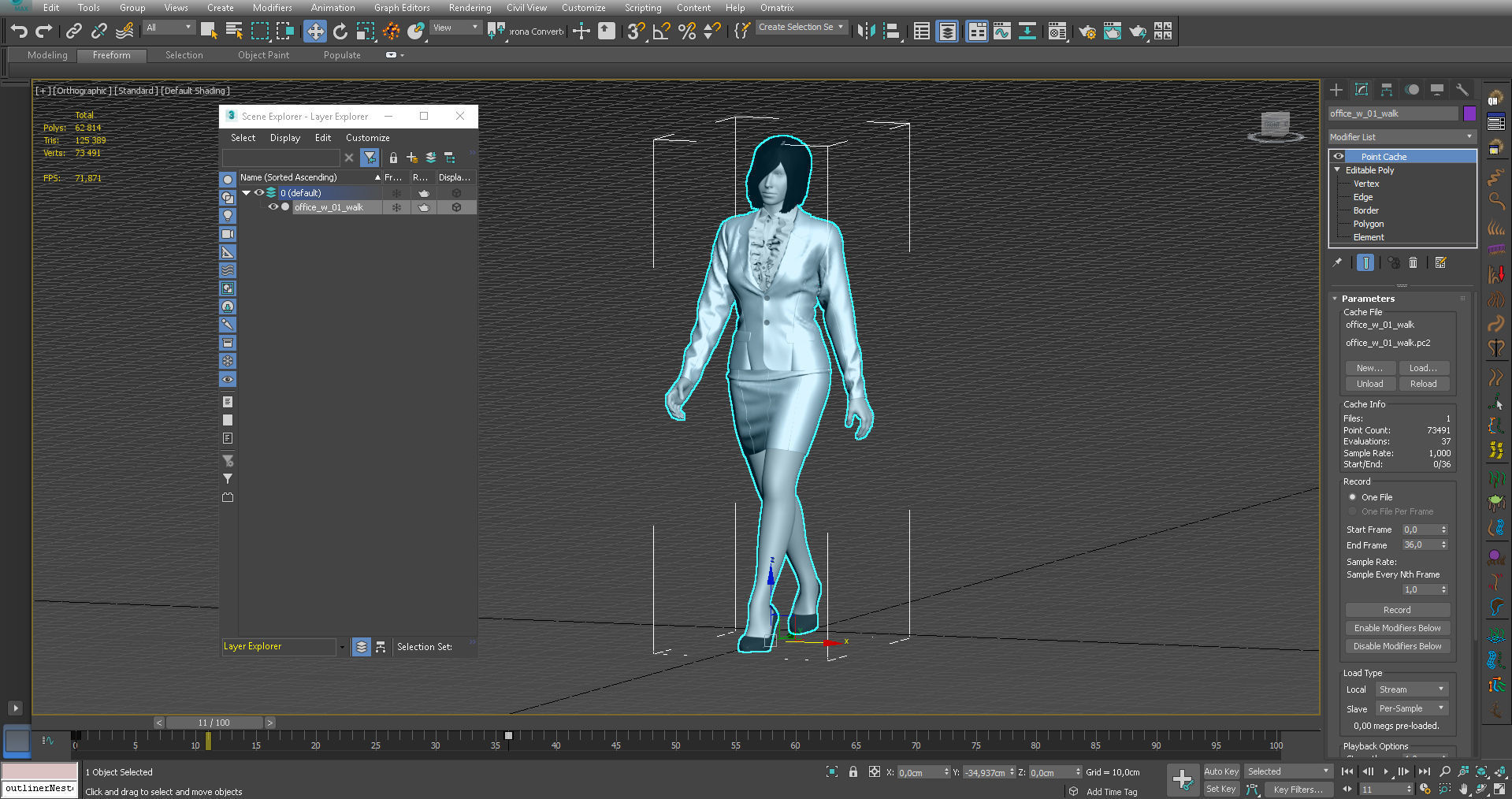Toggle Point Cache modifier eye in stack
The image size is (1512, 799).
1338,156
